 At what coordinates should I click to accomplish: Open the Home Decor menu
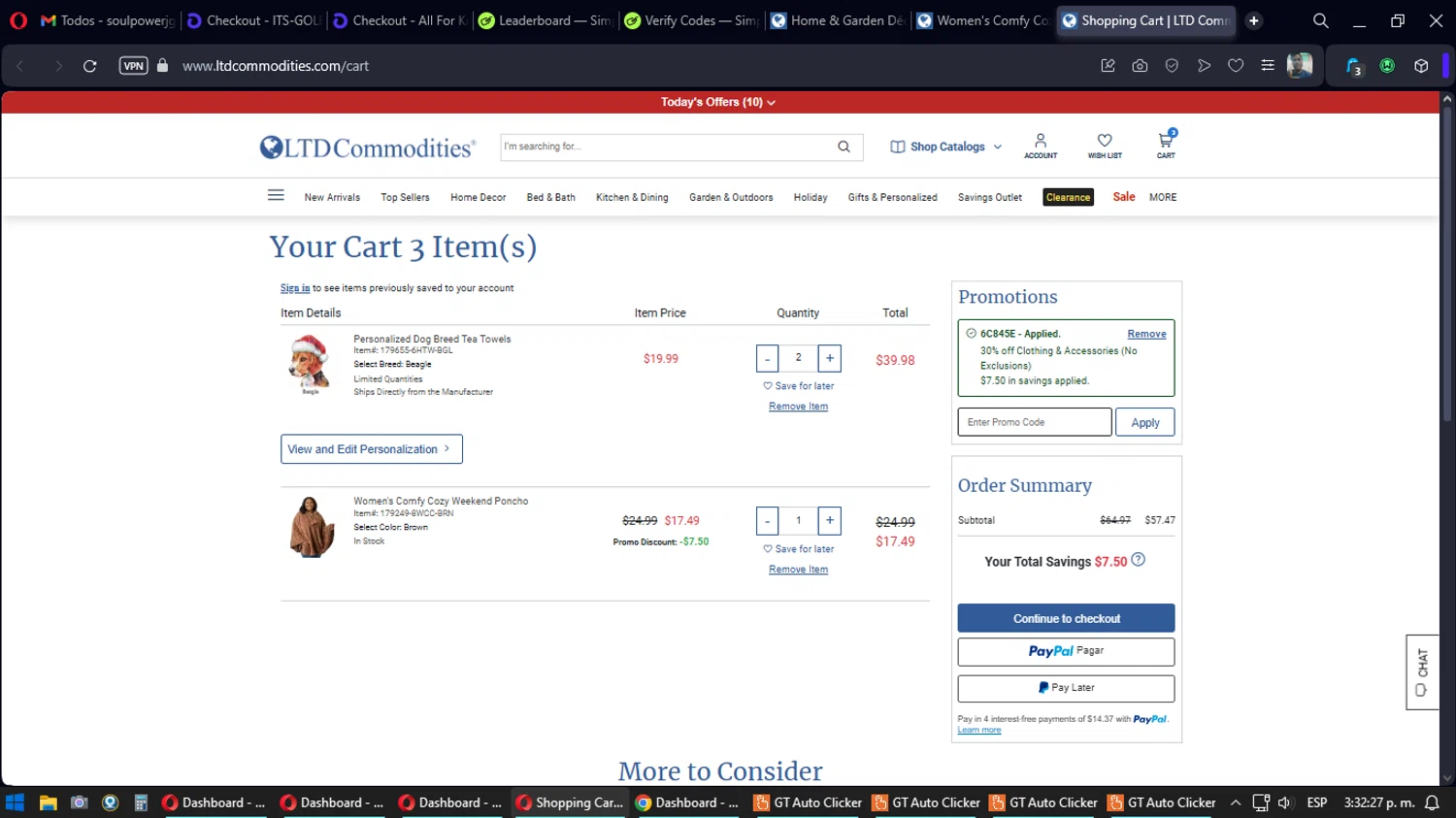(478, 197)
